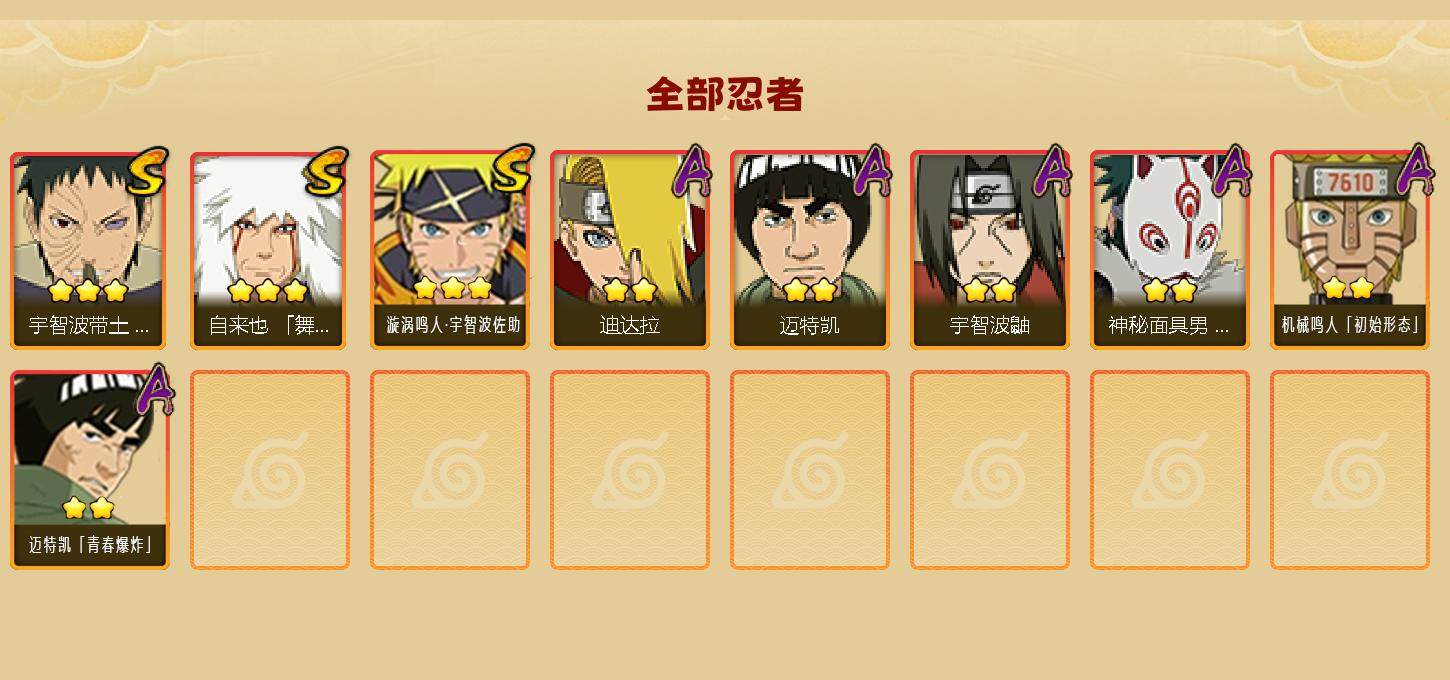Viewport: 1450px width, 680px height.
Task: Open the 机械鸣人「初始形态」 card
Action: pyautogui.click(x=1350, y=250)
